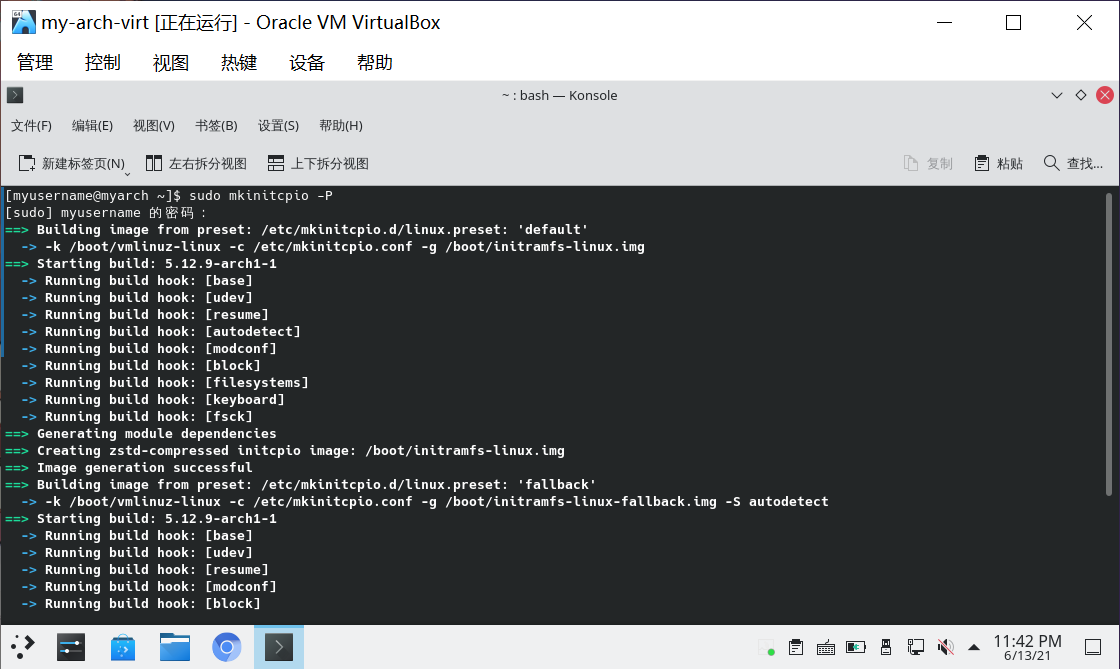This screenshot has width=1120, height=669.
Task: Open the KDE application launcher
Action: click(22, 647)
